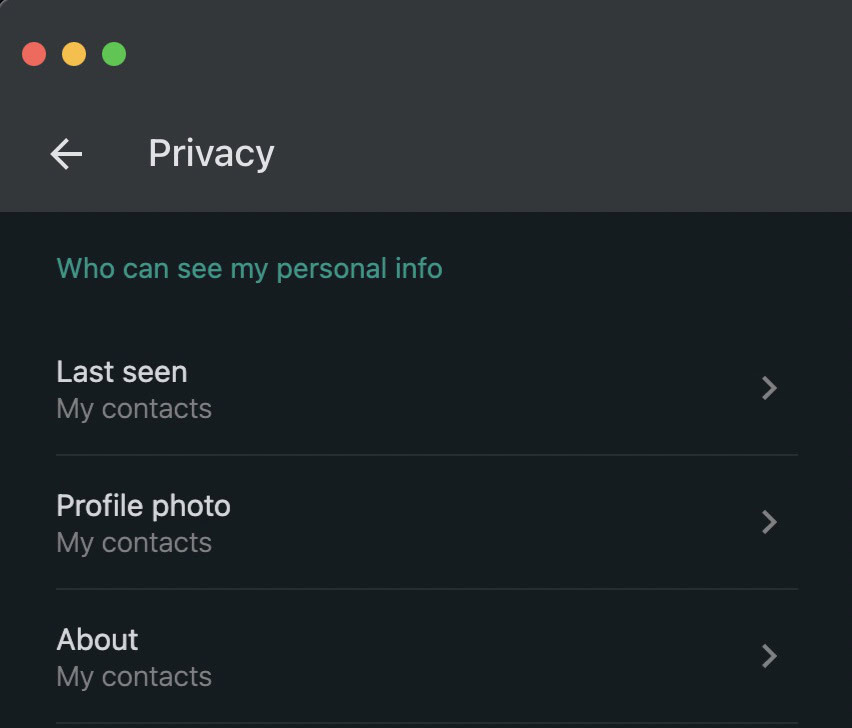Go back using the left arrow icon

pos(66,153)
